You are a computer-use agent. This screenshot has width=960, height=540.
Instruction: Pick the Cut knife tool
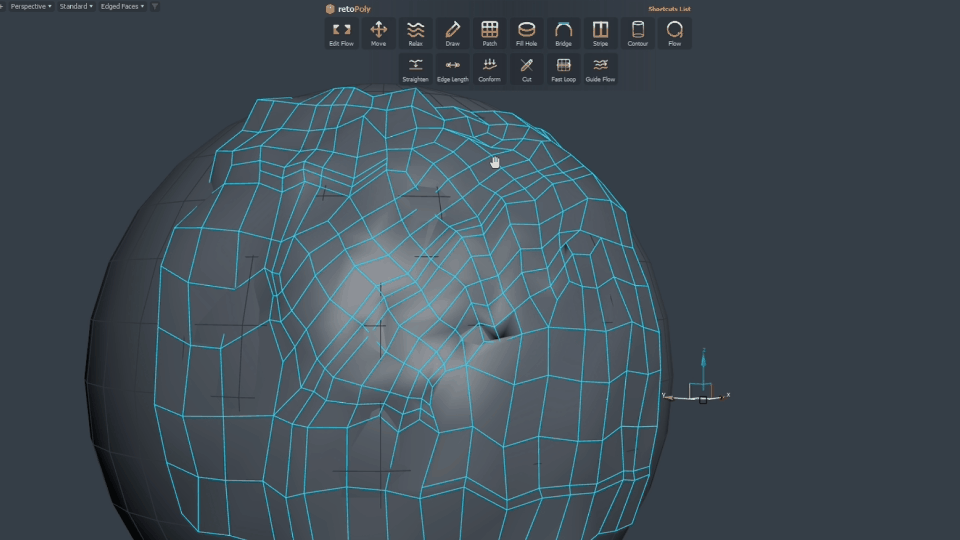[527, 69]
